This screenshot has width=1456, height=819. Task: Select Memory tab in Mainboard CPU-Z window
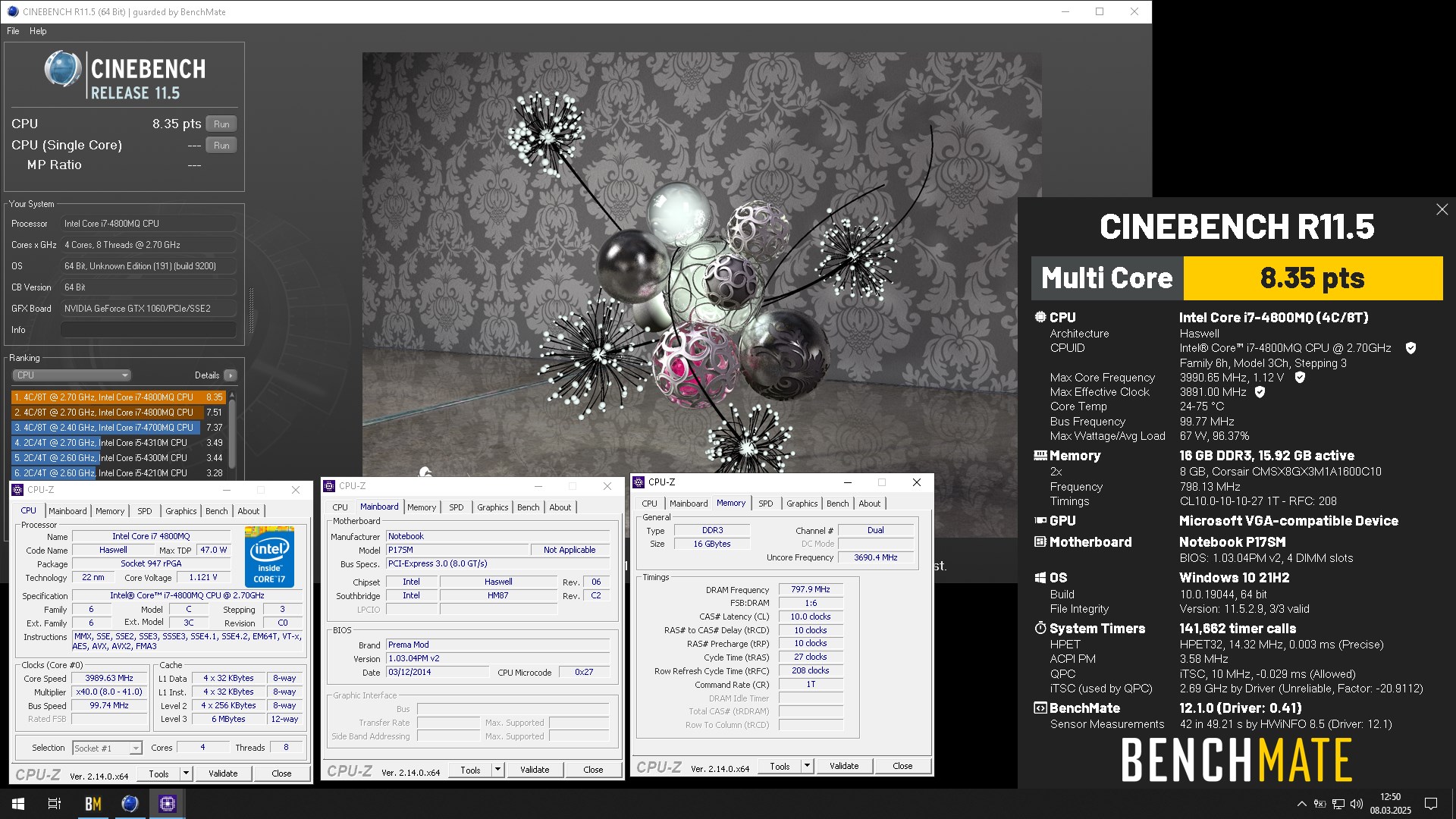(422, 507)
